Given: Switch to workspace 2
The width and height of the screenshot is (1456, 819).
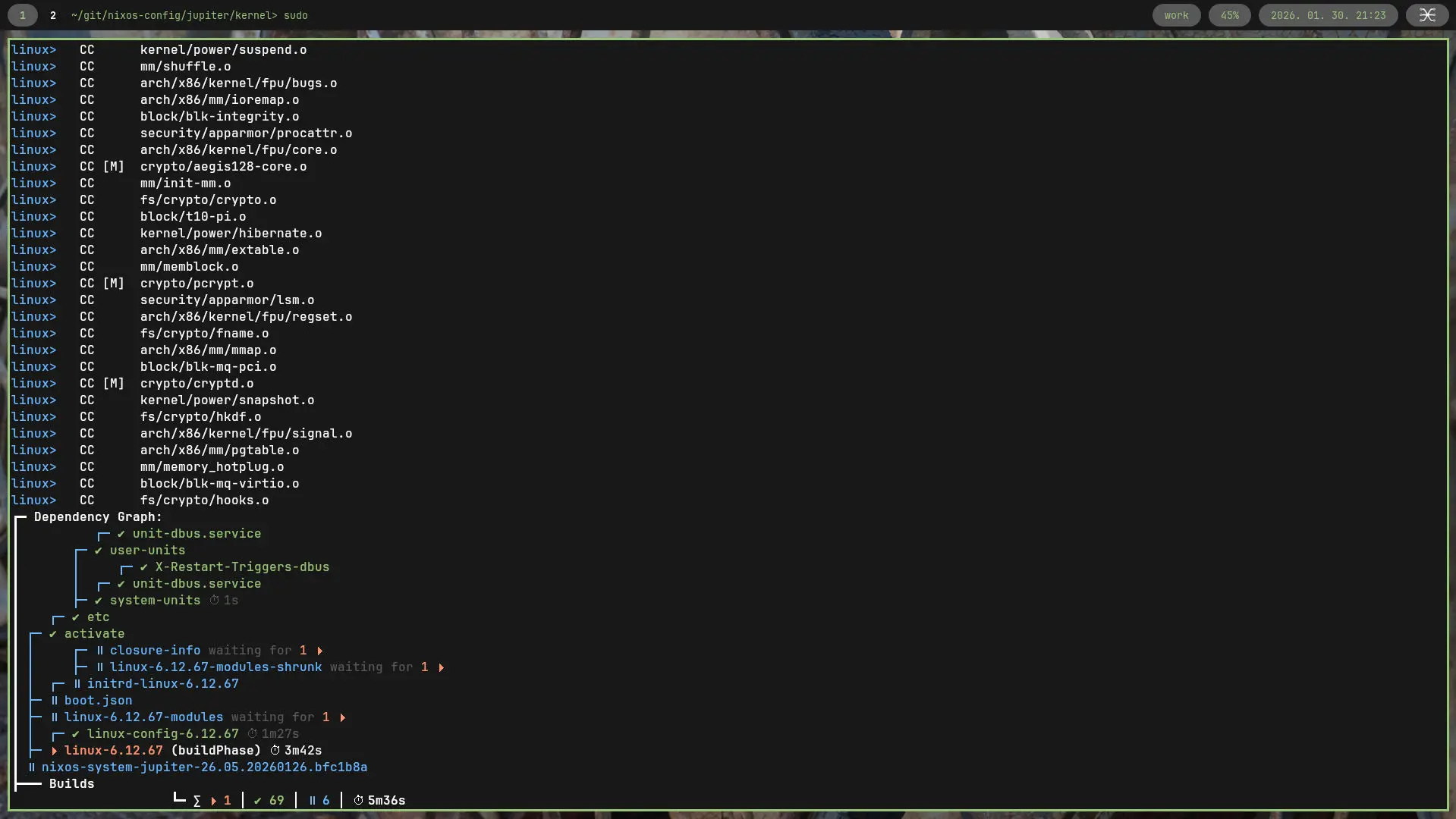Looking at the screenshot, I should [x=52, y=15].
